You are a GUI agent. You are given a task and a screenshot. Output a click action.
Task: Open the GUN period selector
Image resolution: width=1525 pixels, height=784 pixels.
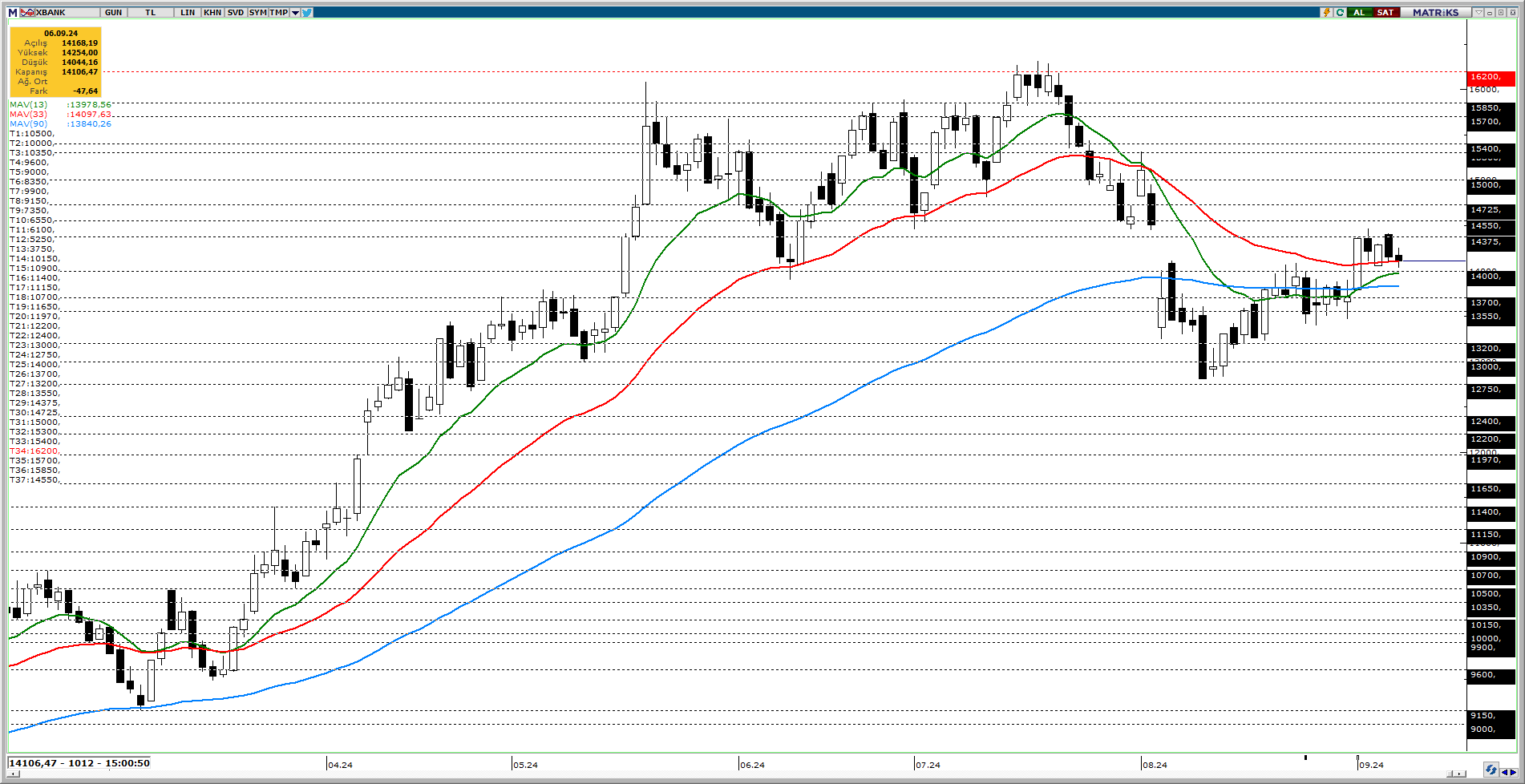[x=113, y=12]
